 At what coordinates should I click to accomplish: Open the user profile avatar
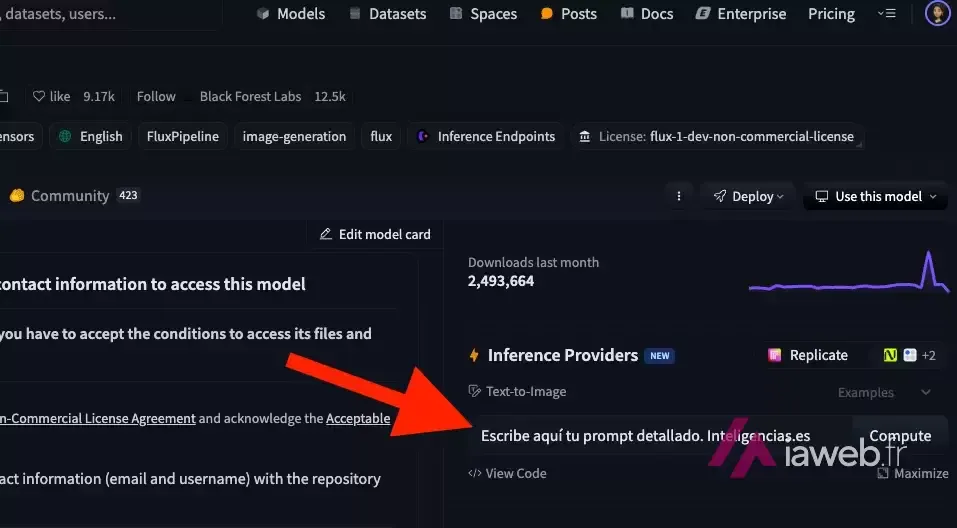pyautogui.click(x=937, y=13)
